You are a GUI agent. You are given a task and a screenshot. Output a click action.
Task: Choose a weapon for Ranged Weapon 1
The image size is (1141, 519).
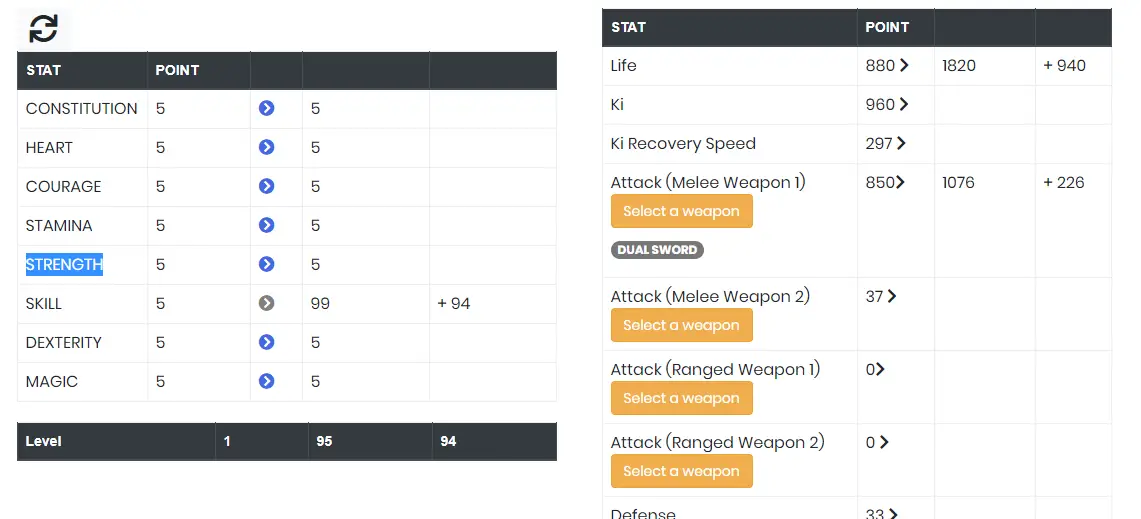681,398
